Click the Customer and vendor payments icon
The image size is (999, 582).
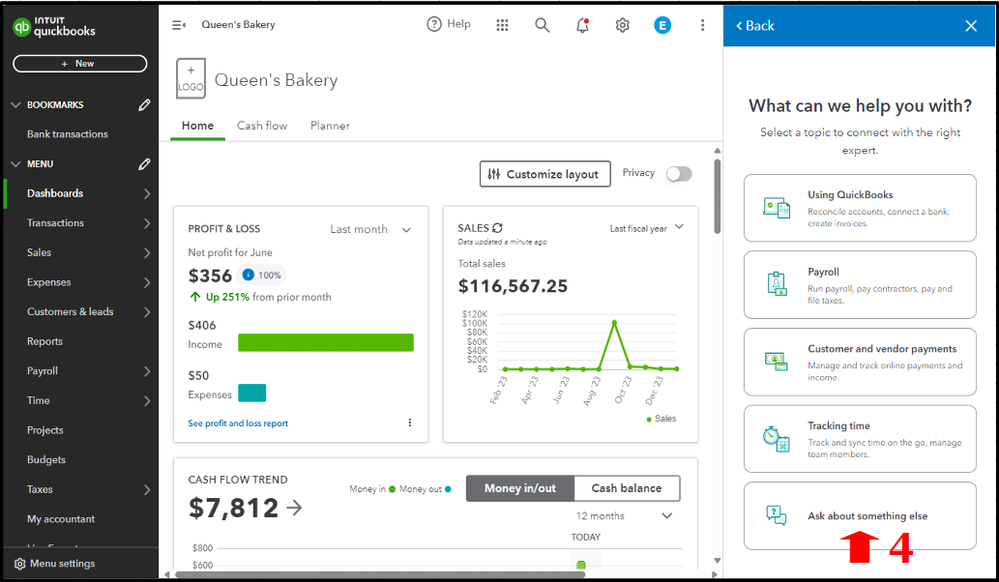pos(777,361)
